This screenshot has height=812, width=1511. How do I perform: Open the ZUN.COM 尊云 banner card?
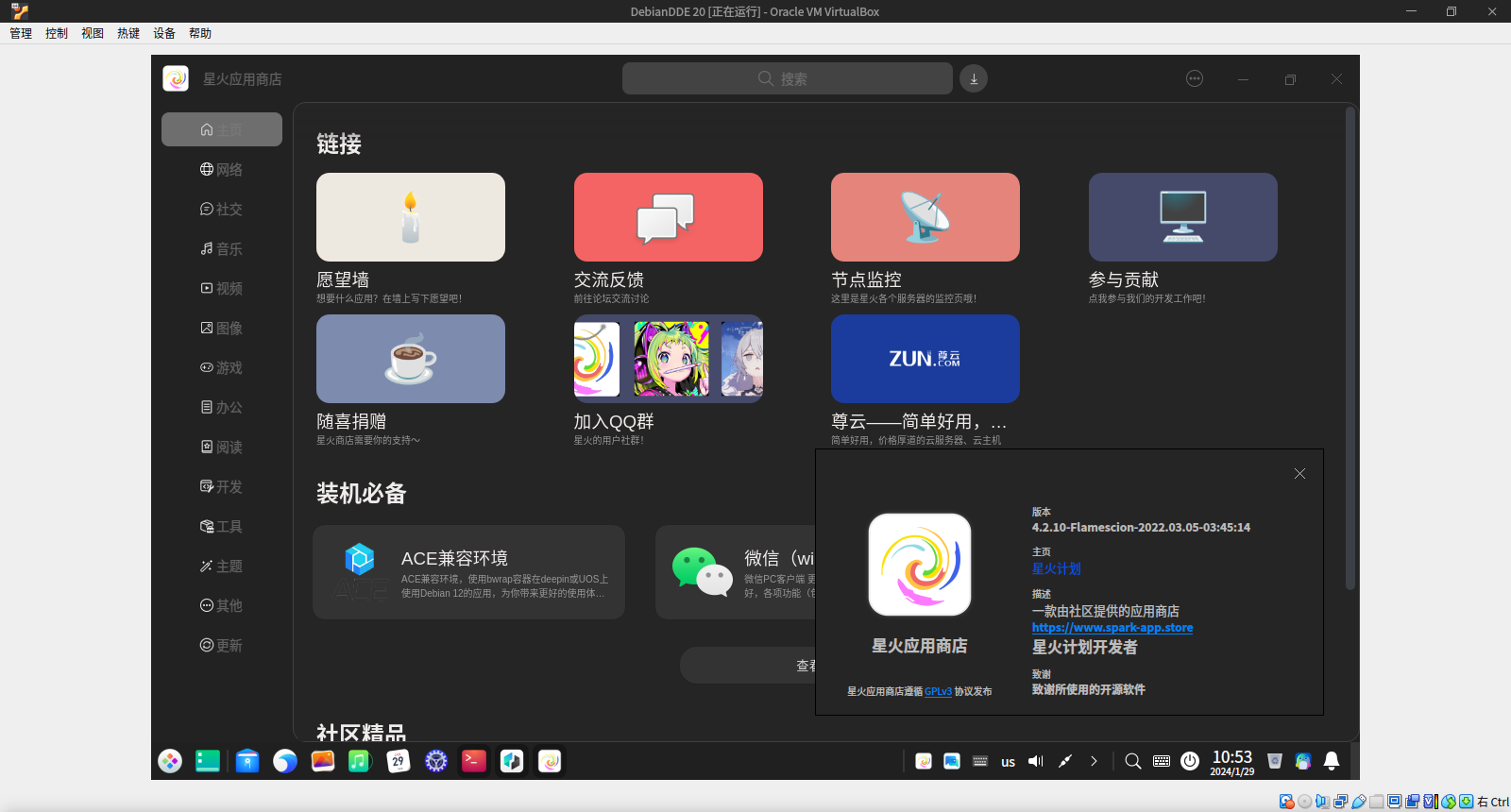click(925, 359)
